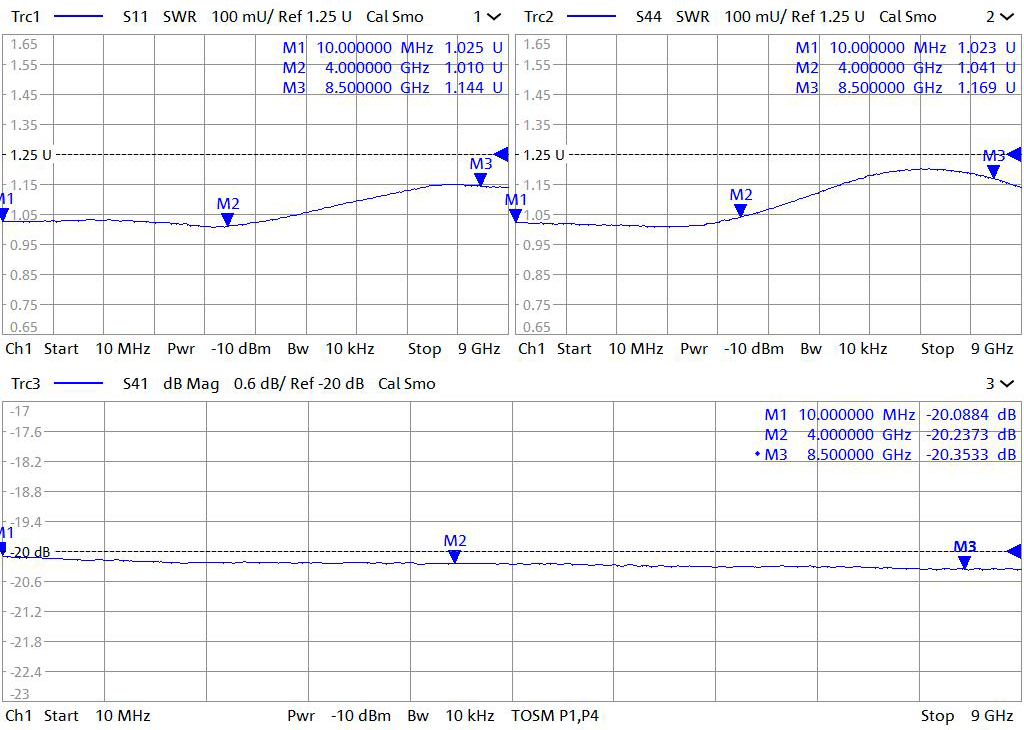Select the Trc1 trace label
This screenshot has height=730, width=1024.
coord(26,17)
